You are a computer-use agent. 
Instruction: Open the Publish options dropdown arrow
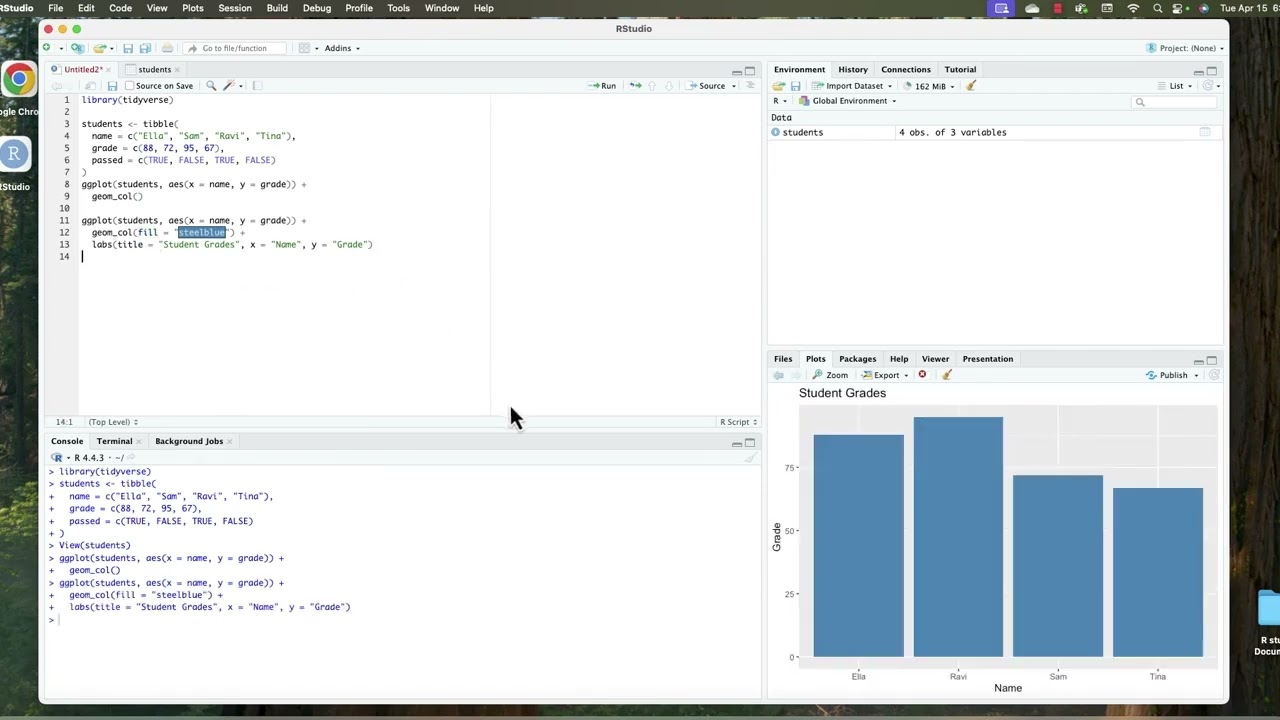pos(1196,375)
